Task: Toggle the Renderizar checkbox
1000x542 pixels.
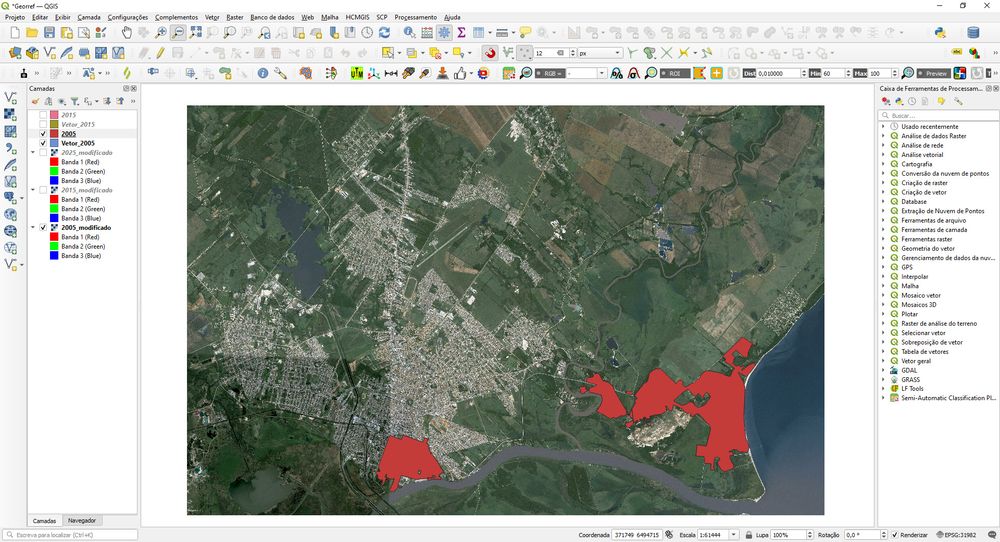Action: point(895,535)
